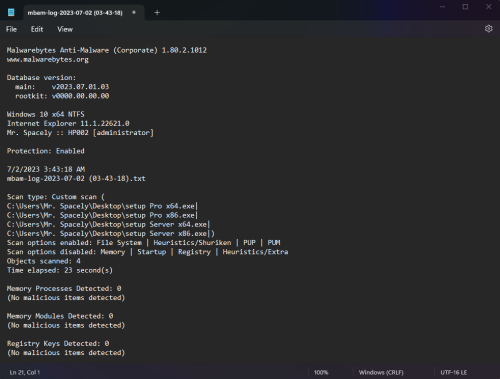Click the 'Scan options enabled' line
Screen dimensions: 500x379
click(x=144, y=243)
